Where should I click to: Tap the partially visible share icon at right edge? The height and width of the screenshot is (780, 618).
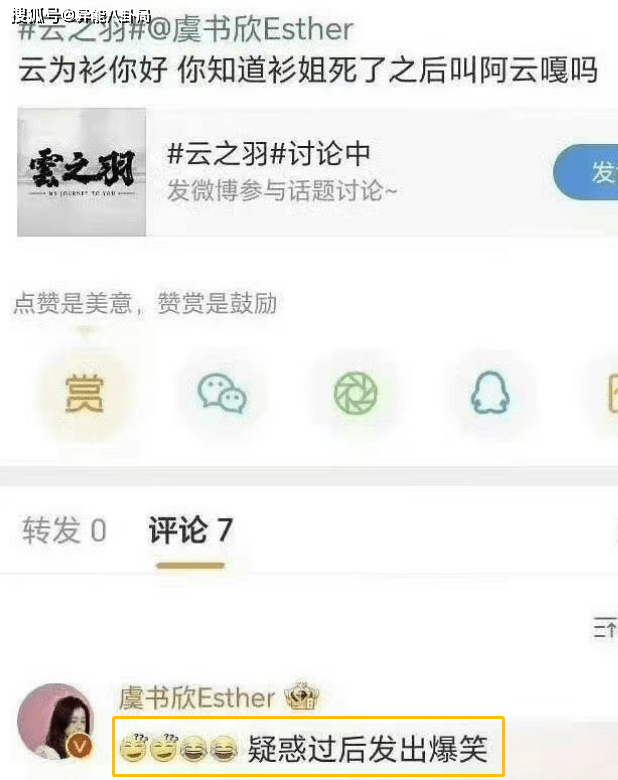(x=613, y=393)
